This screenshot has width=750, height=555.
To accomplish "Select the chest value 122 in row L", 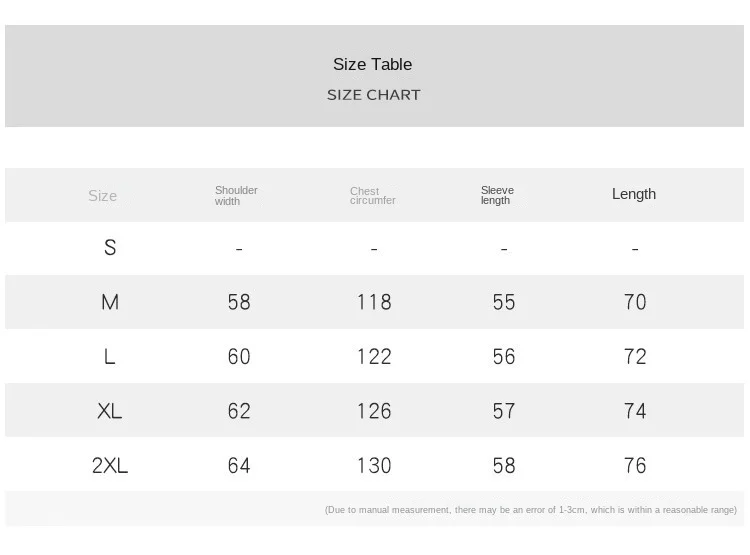I will [x=374, y=356].
